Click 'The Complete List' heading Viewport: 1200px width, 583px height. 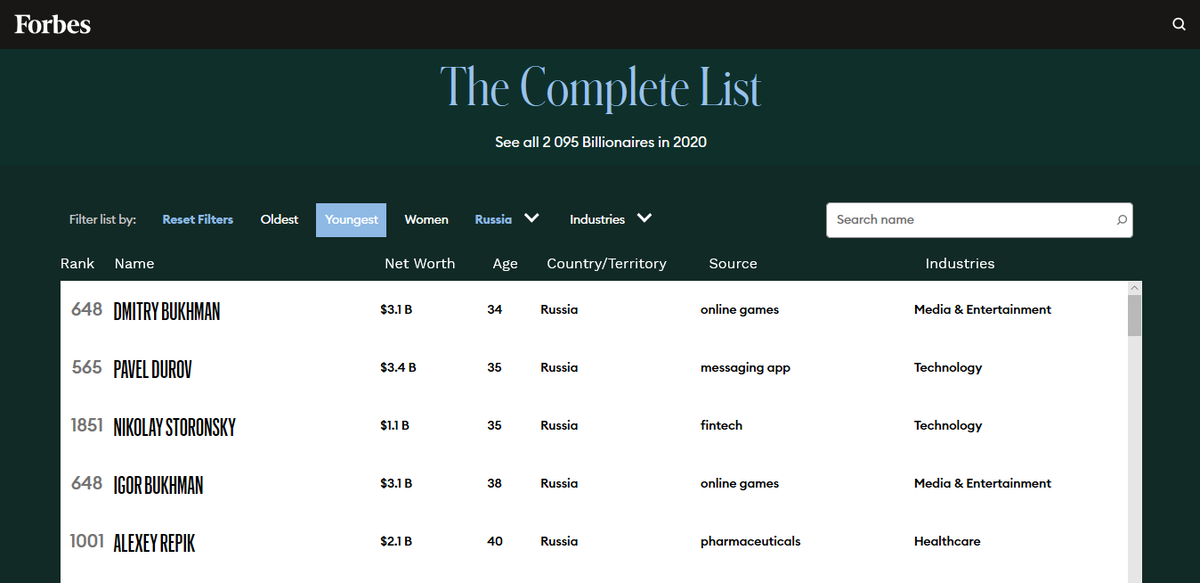[600, 88]
